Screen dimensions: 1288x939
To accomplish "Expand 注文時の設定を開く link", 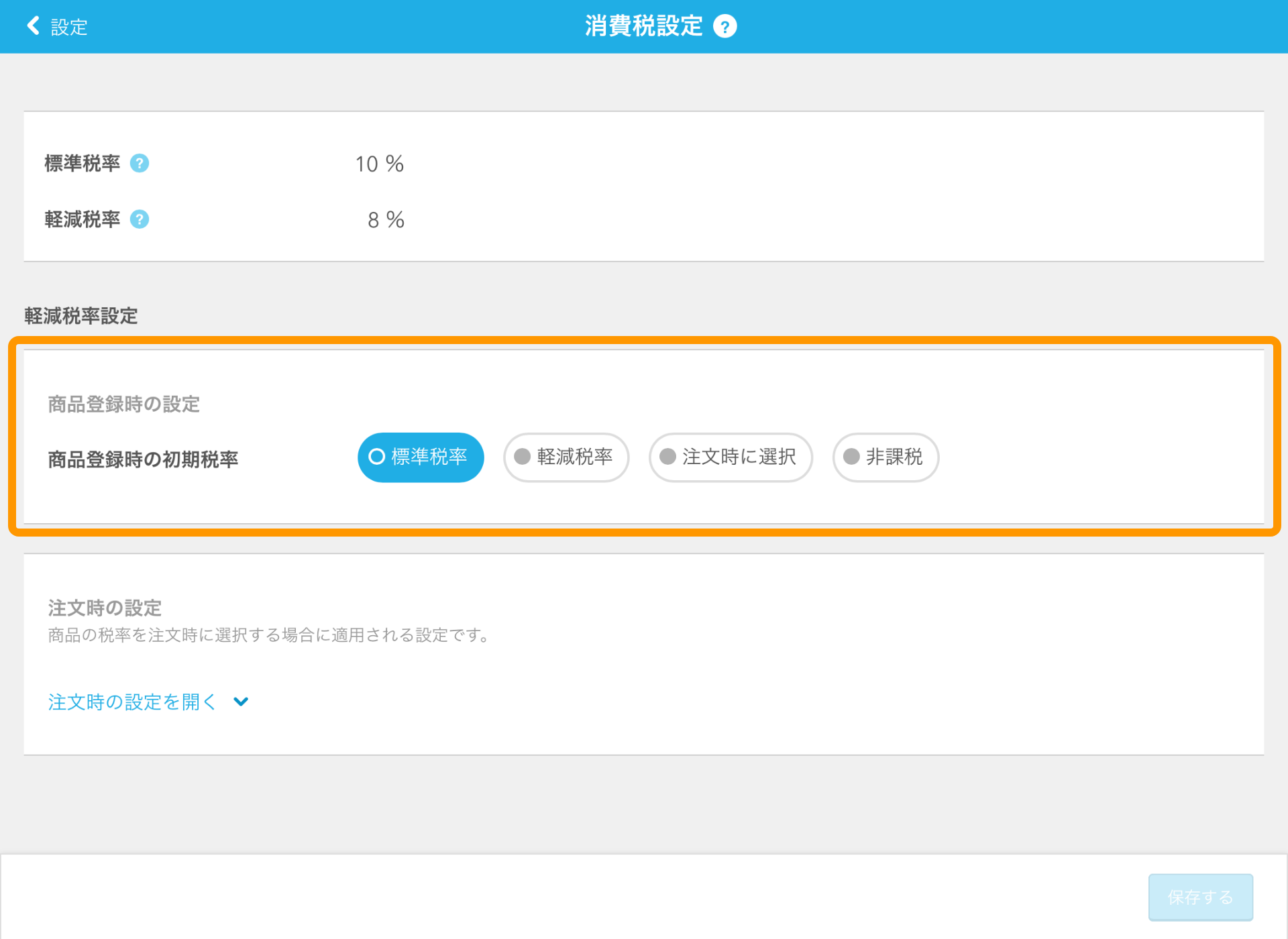I will point(132,702).
